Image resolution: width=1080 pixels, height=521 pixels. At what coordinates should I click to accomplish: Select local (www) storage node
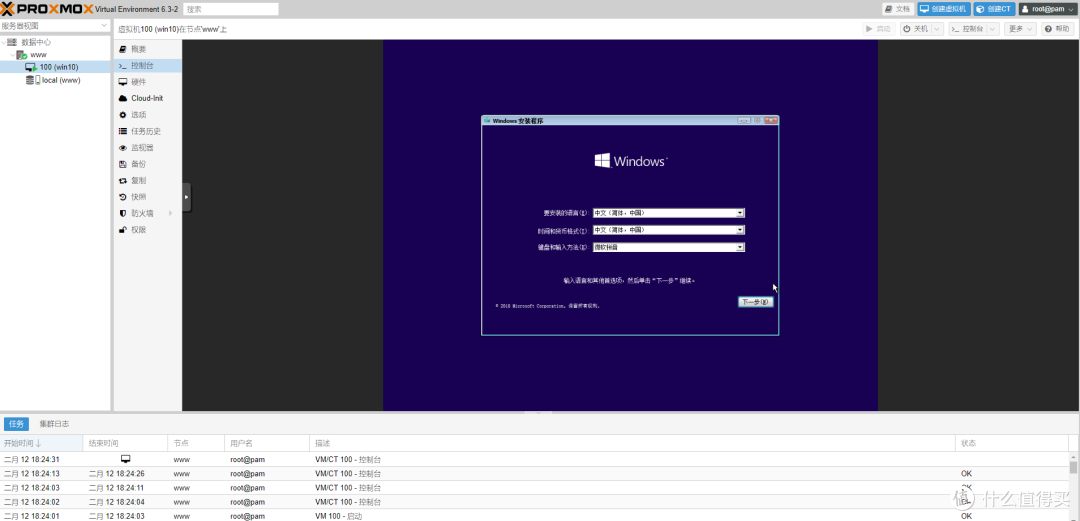click(60, 80)
